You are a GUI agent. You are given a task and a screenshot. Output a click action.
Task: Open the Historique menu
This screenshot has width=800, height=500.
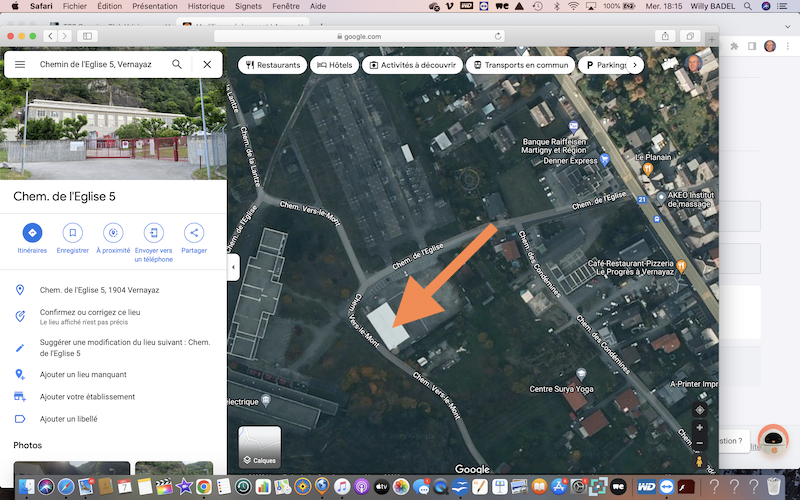tap(206, 6)
